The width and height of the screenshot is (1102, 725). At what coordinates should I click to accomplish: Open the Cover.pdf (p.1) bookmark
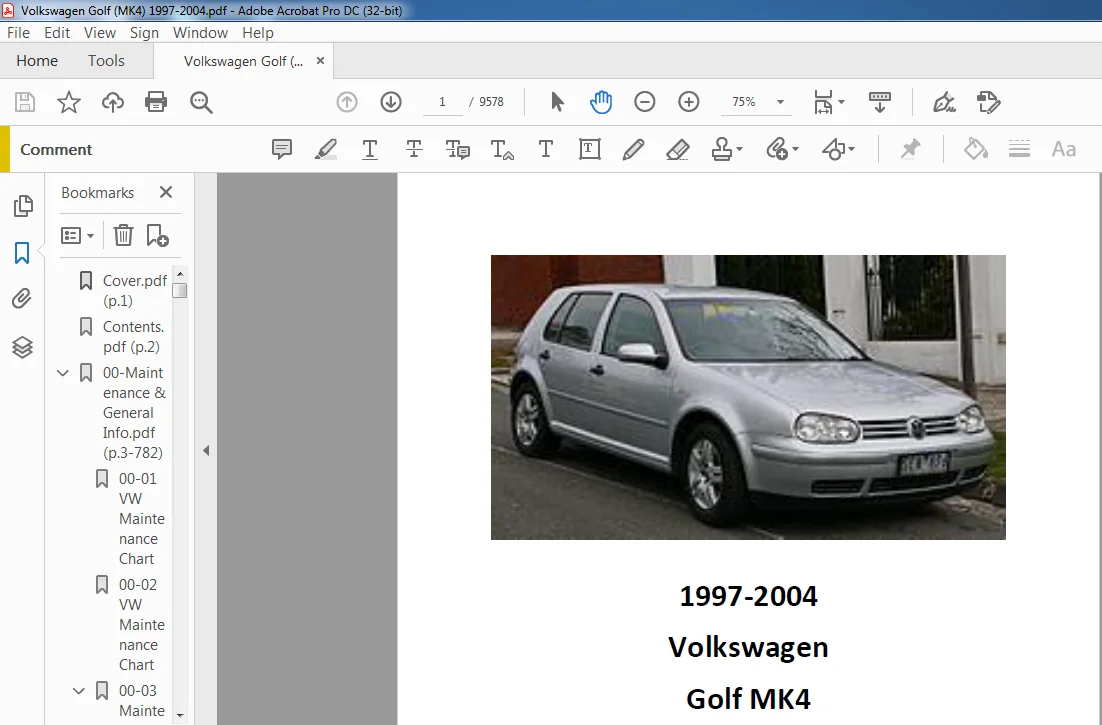135,291
